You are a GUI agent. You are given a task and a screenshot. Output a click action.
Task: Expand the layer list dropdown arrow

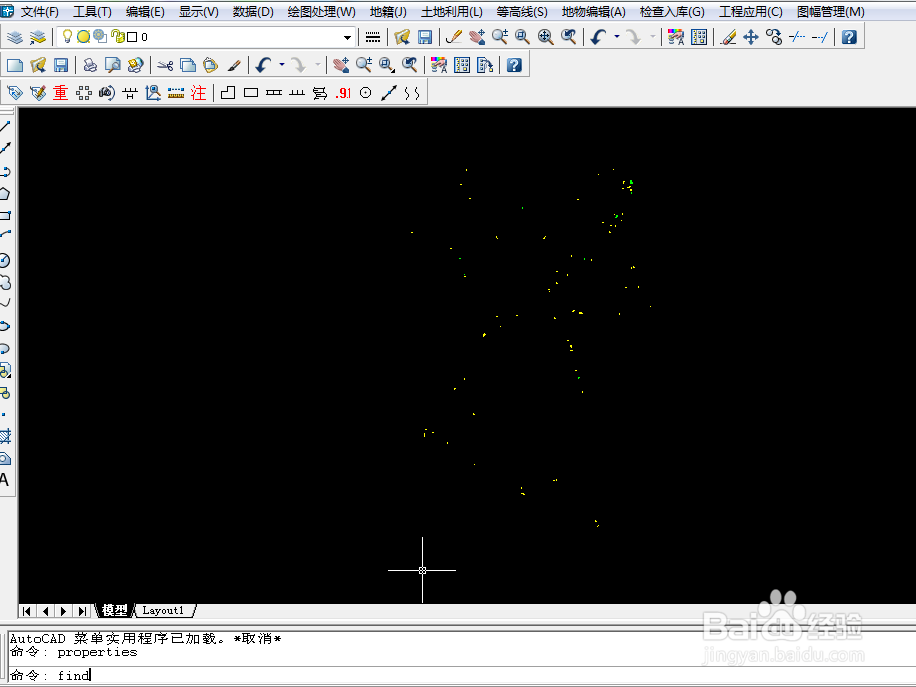click(x=347, y=37)
